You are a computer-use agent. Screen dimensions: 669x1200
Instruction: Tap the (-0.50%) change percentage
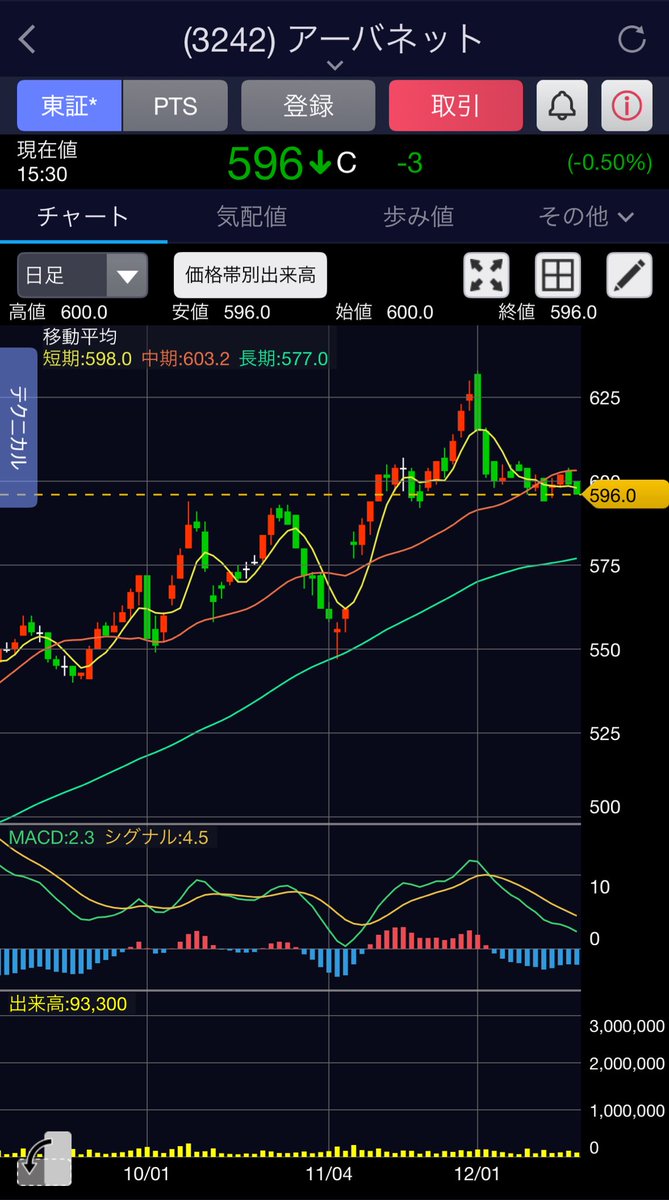click(609, 163)
